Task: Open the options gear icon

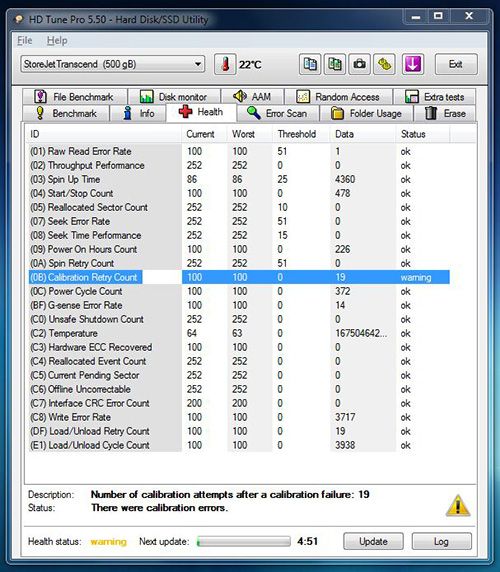Action: click(384, 65)
